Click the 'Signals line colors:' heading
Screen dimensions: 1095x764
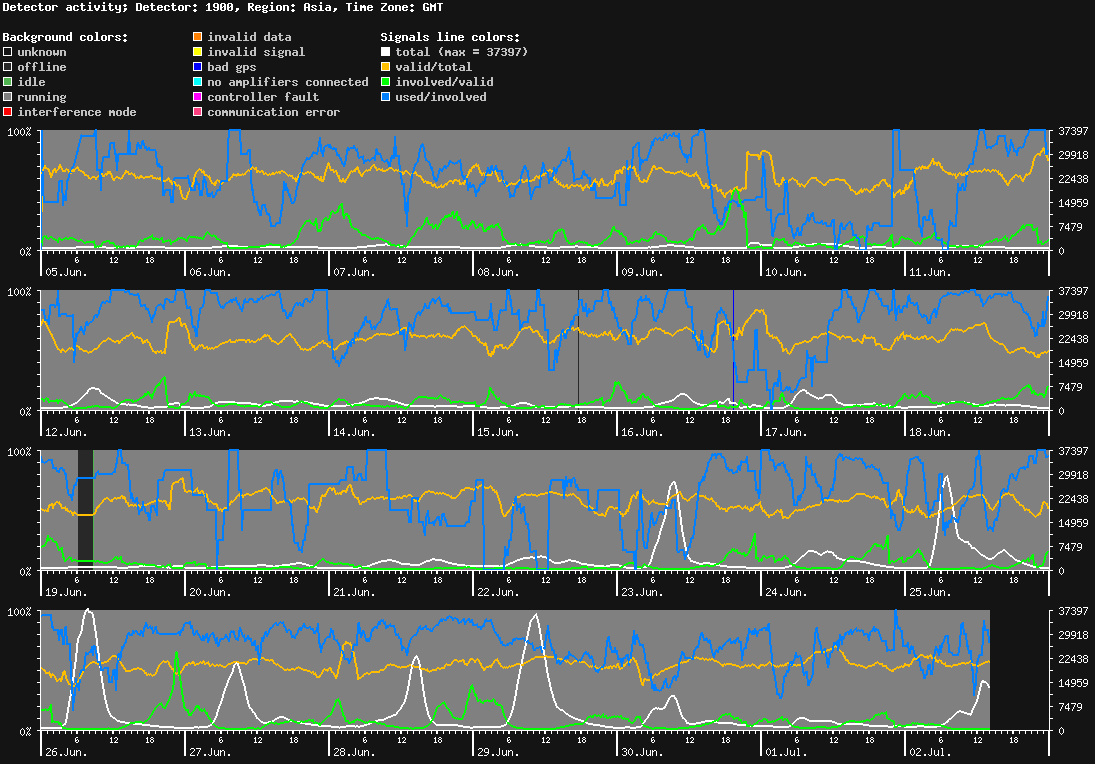pos(450,37)
